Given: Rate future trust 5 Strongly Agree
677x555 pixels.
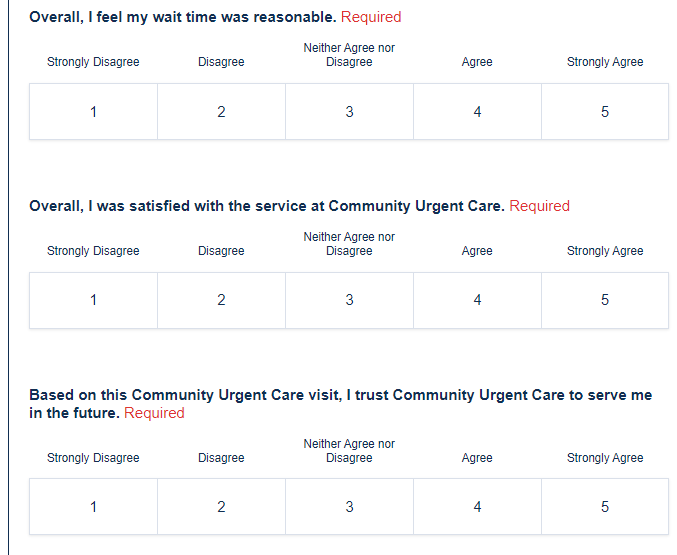Looking at the screenshot, I should [x=605, y=507].
